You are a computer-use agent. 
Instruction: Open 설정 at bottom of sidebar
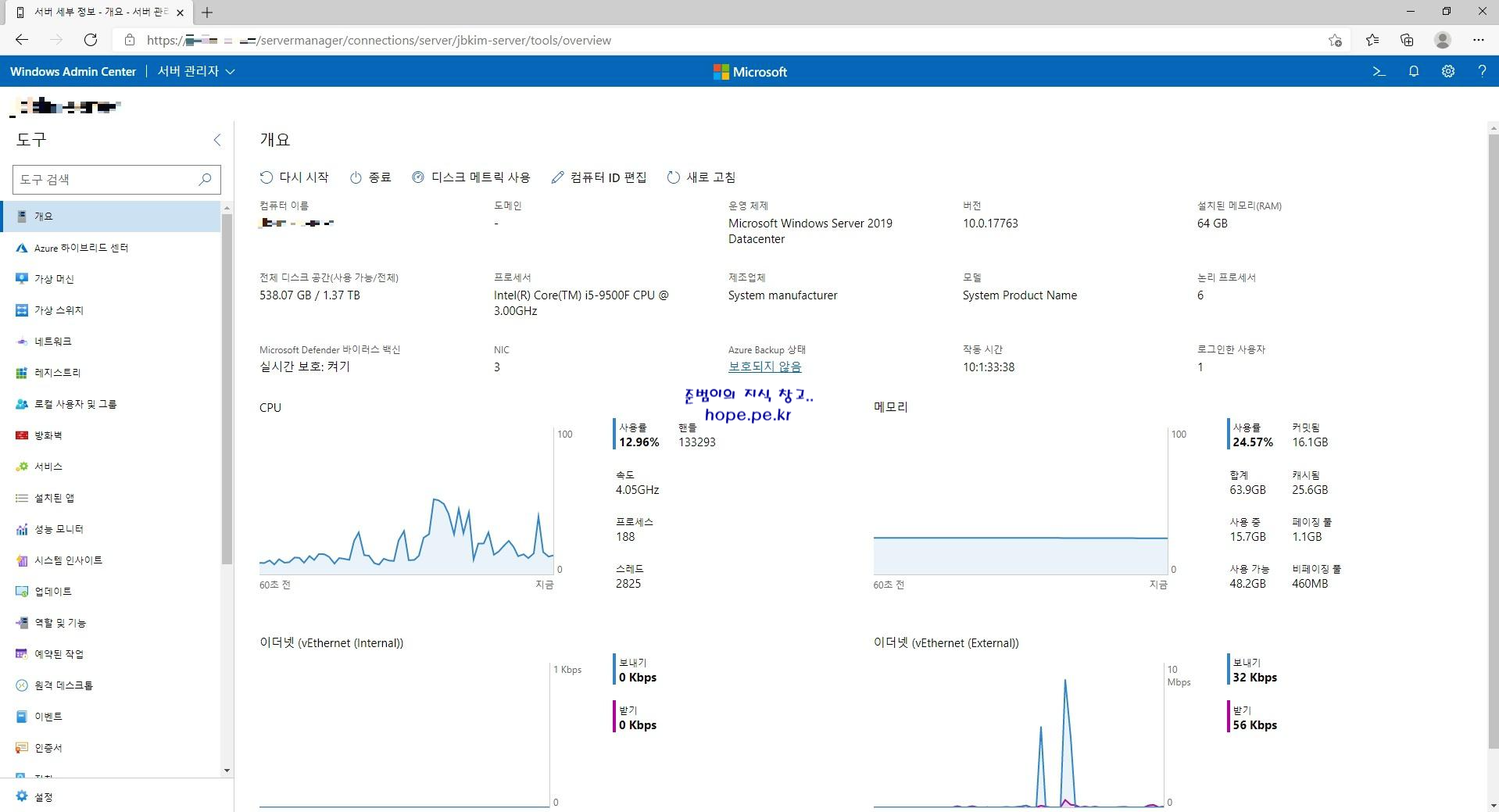(x=34, y=796)
